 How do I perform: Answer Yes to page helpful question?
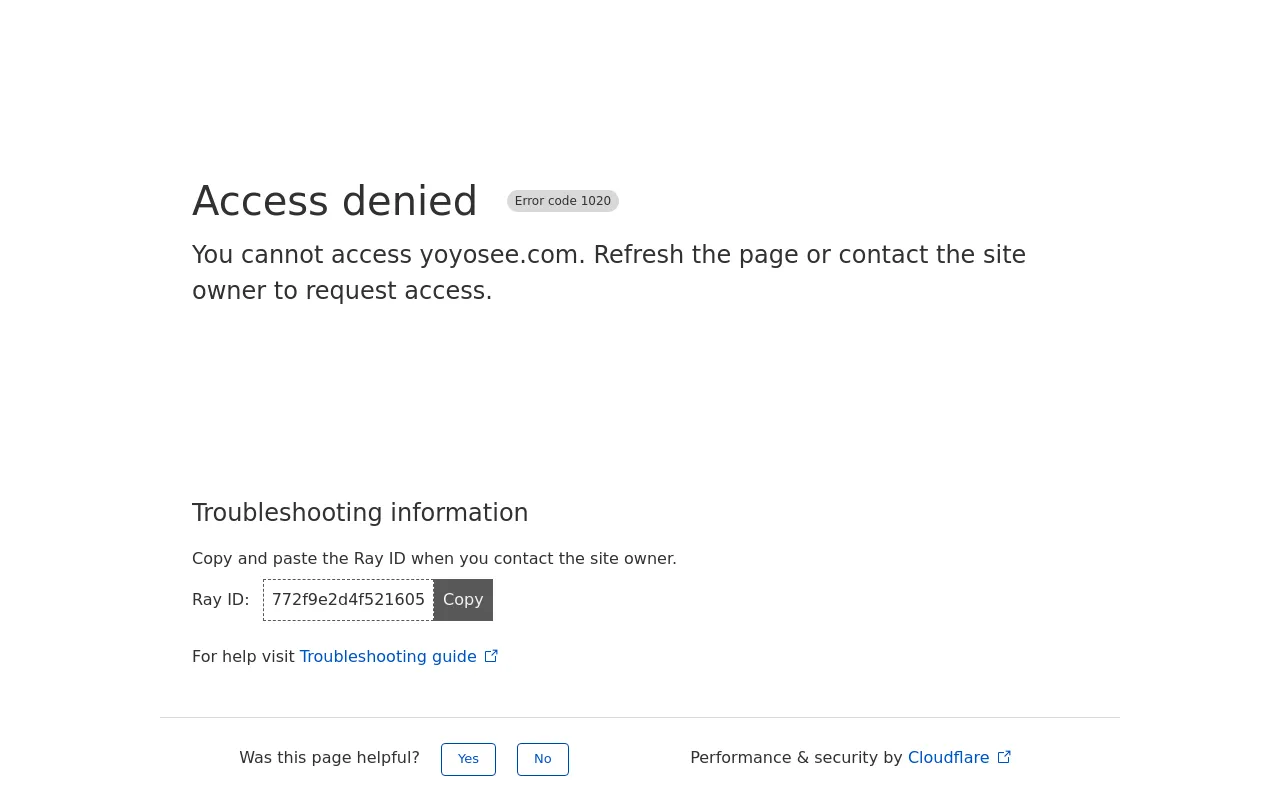tap(468, 759)
